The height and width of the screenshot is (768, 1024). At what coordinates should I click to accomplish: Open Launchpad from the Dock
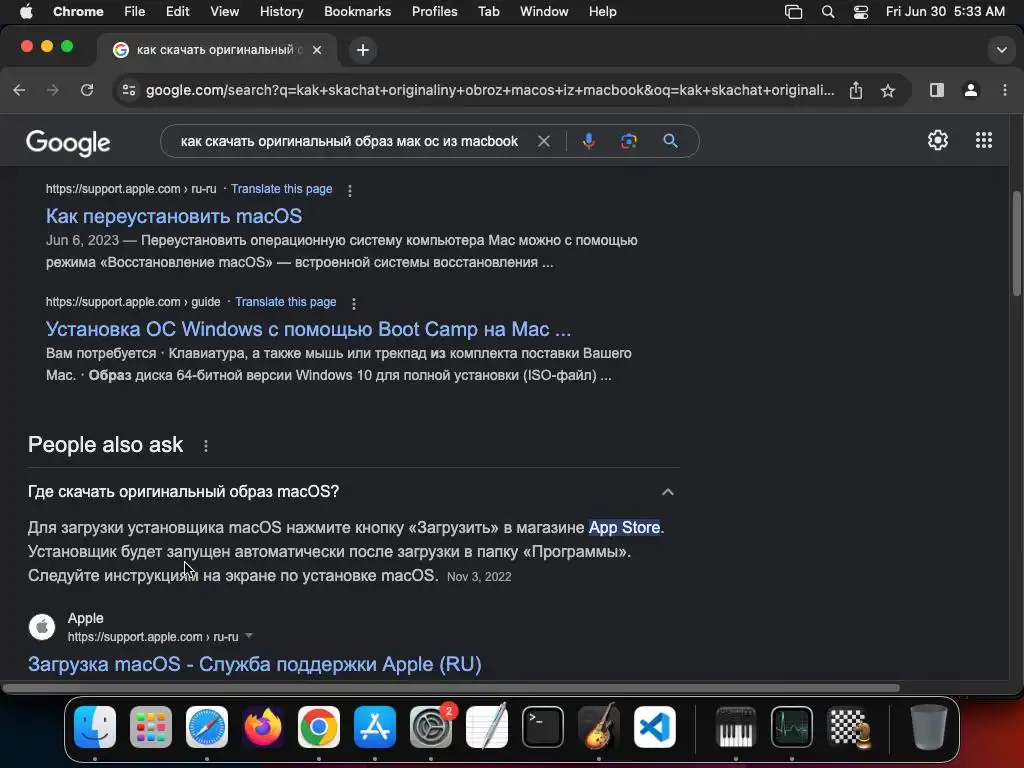click(x=151, y=727)
